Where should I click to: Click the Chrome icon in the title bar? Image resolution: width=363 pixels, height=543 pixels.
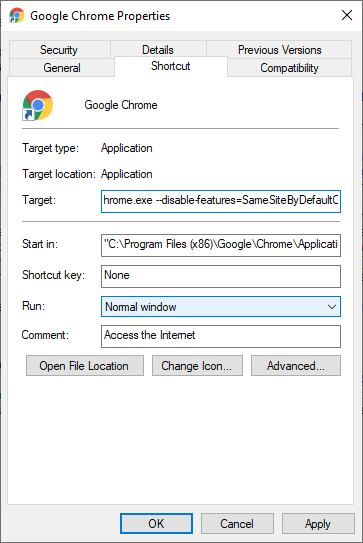point(17,16)
